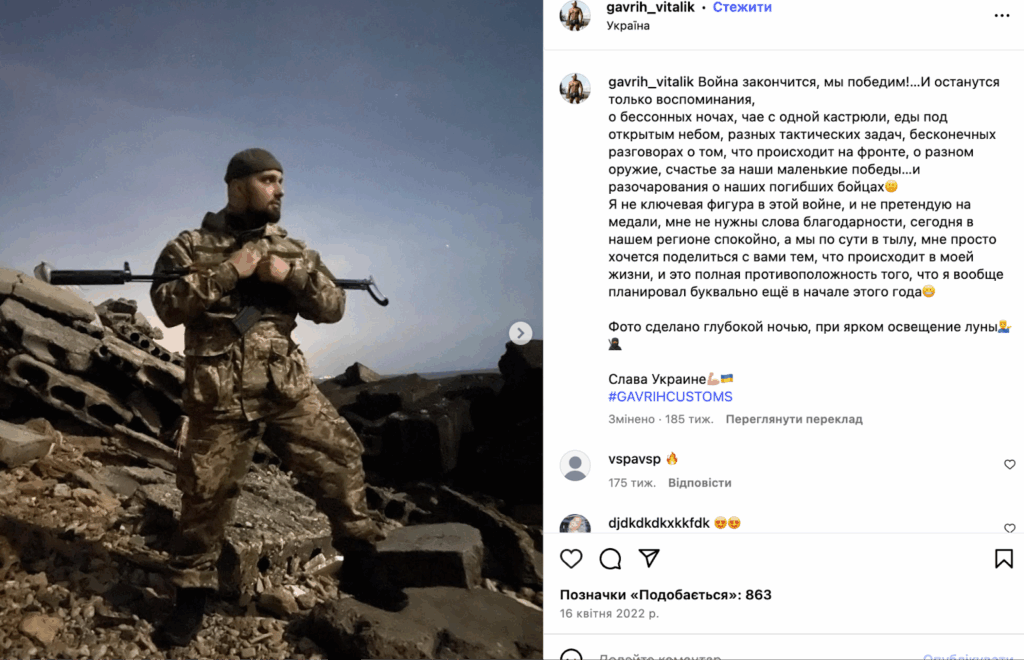This screenshot has height=660, width=1024.
Task: Show translation via Переглянути переклад
Action: (x=794, y=419)
